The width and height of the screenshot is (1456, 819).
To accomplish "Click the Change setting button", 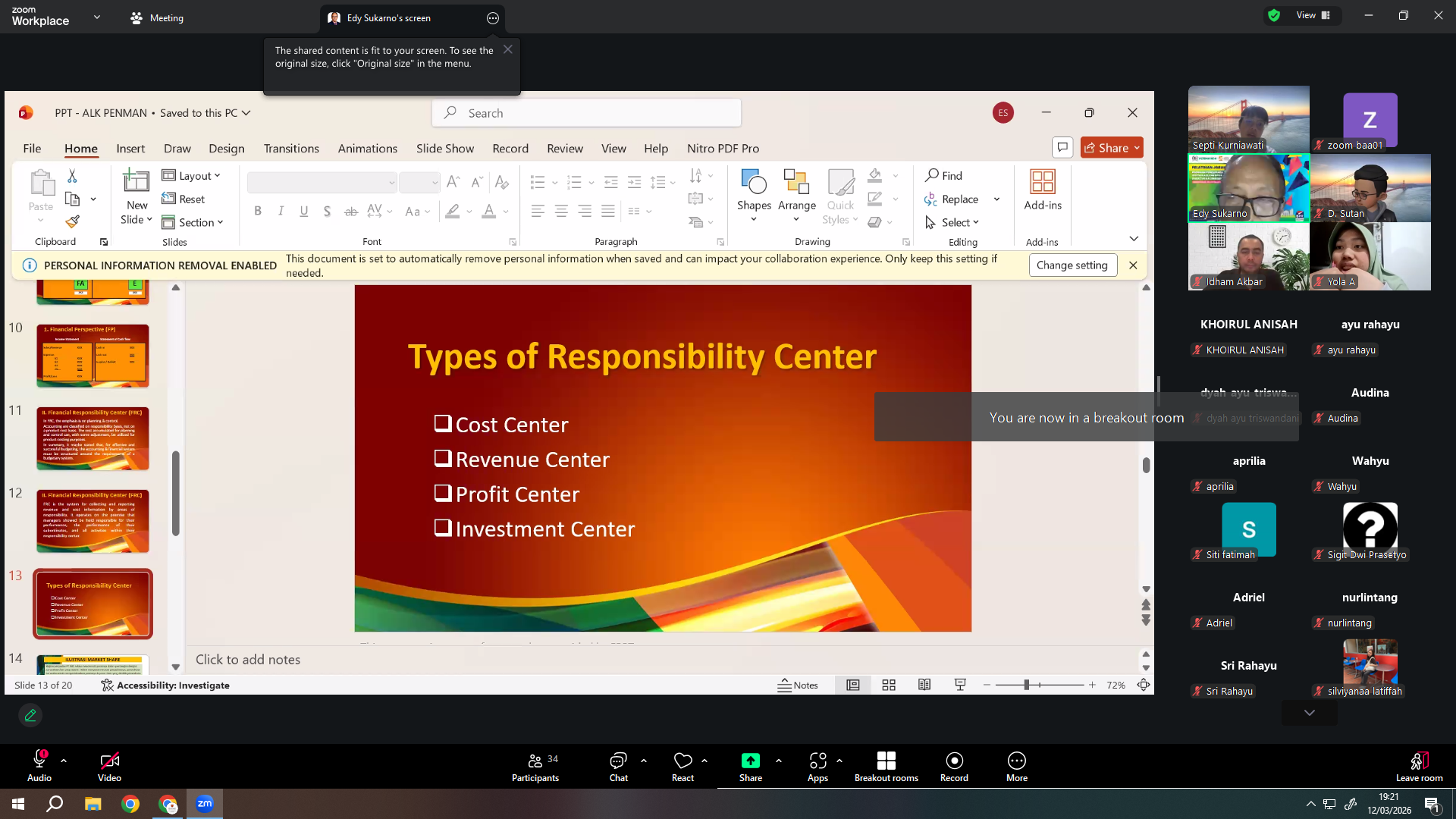I will (1072, 265).
